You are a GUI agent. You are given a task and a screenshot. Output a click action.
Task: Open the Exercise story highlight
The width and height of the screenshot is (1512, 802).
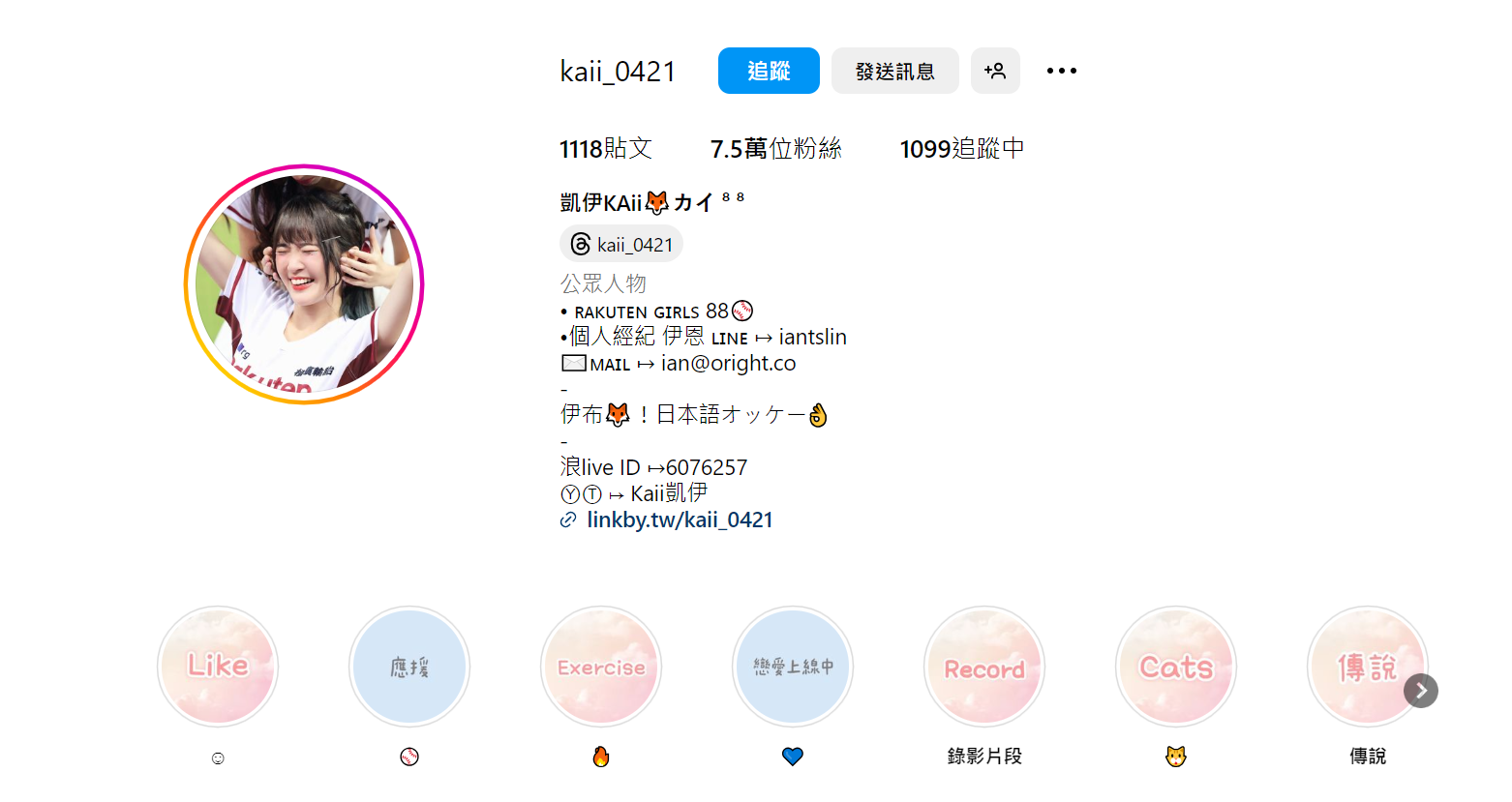coord(601,667)
